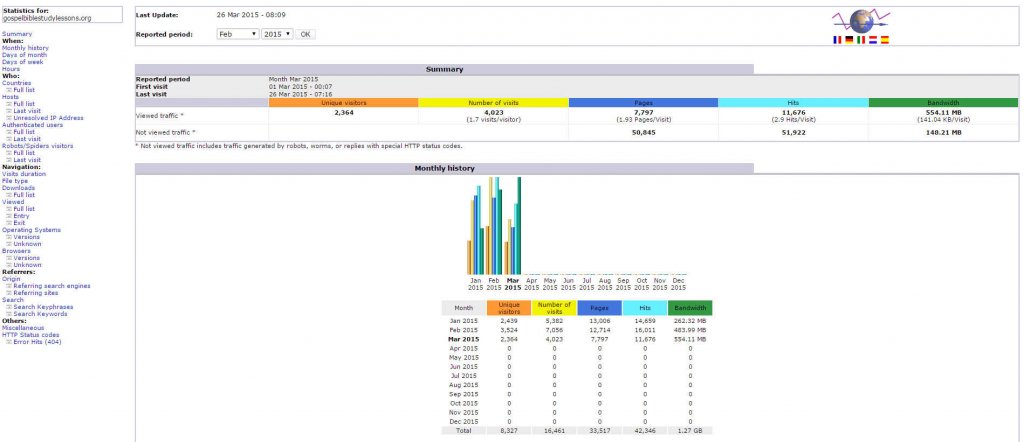
Task: Open the year dropdown showing 2015
Action: click(276, 34)
